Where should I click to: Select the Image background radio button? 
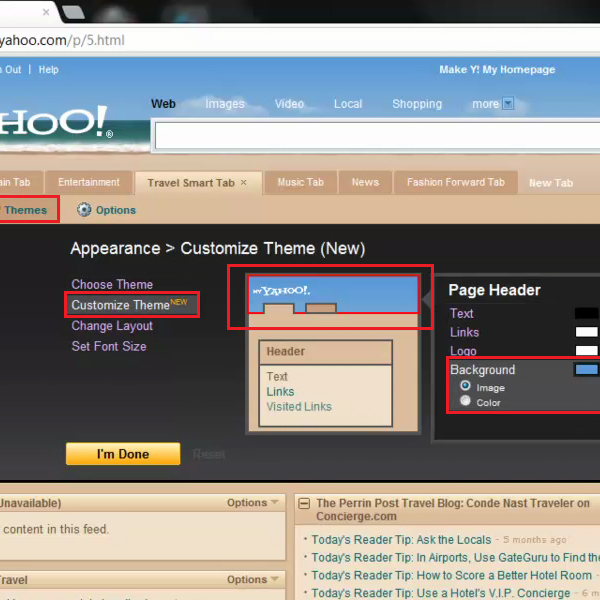click(x=465, y=386)
